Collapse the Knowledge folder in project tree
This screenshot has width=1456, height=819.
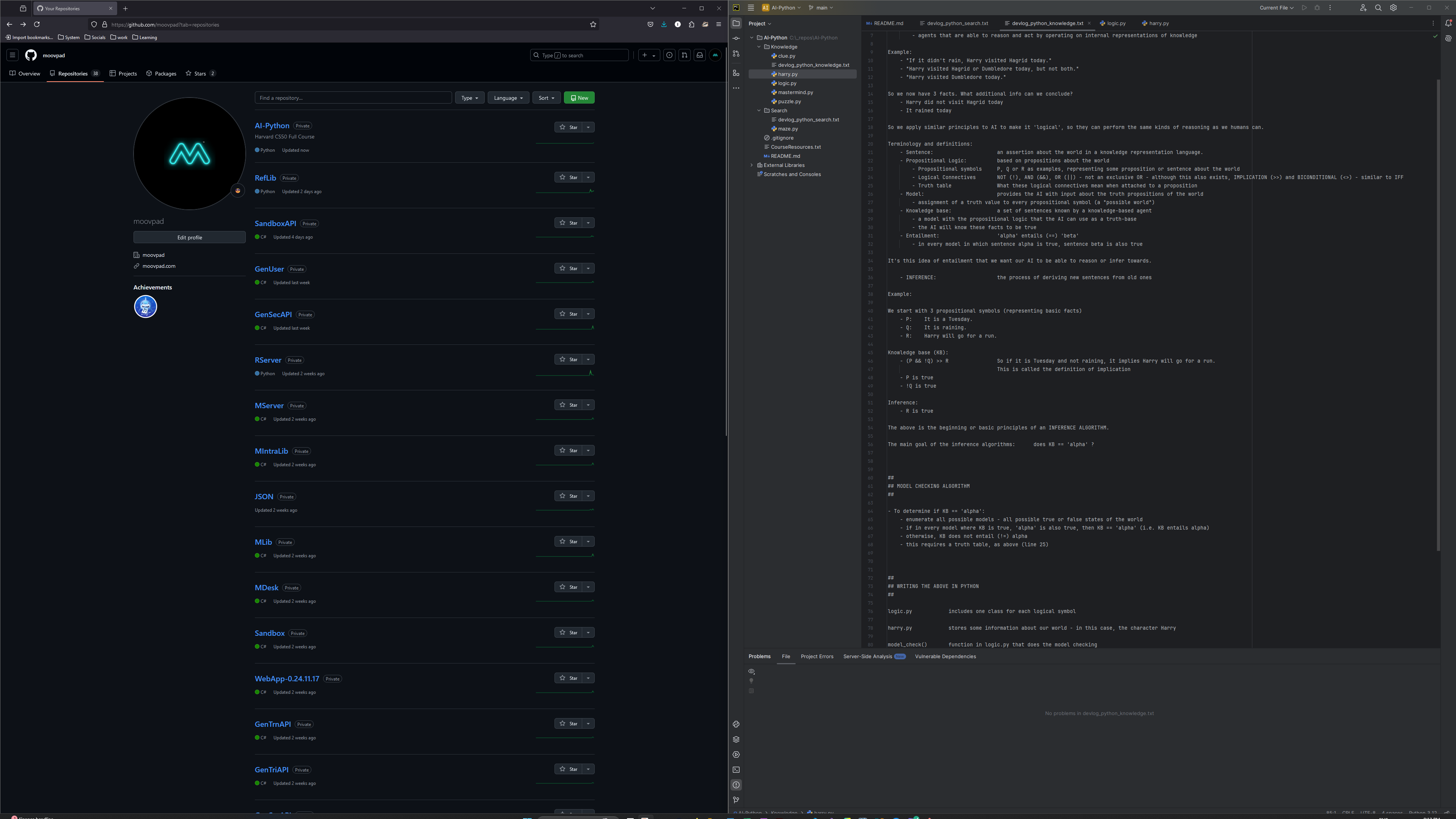pyautogui.click(x=759, y=47)
